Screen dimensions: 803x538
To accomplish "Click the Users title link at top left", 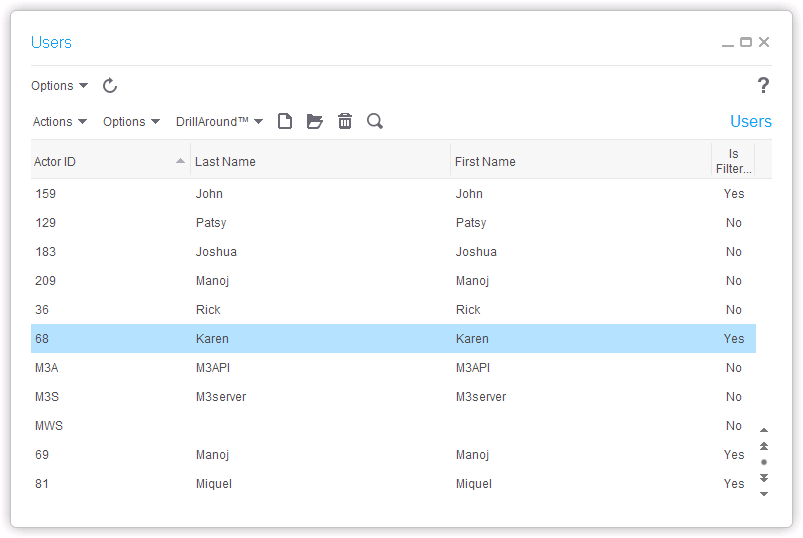I will pos(51,43).
